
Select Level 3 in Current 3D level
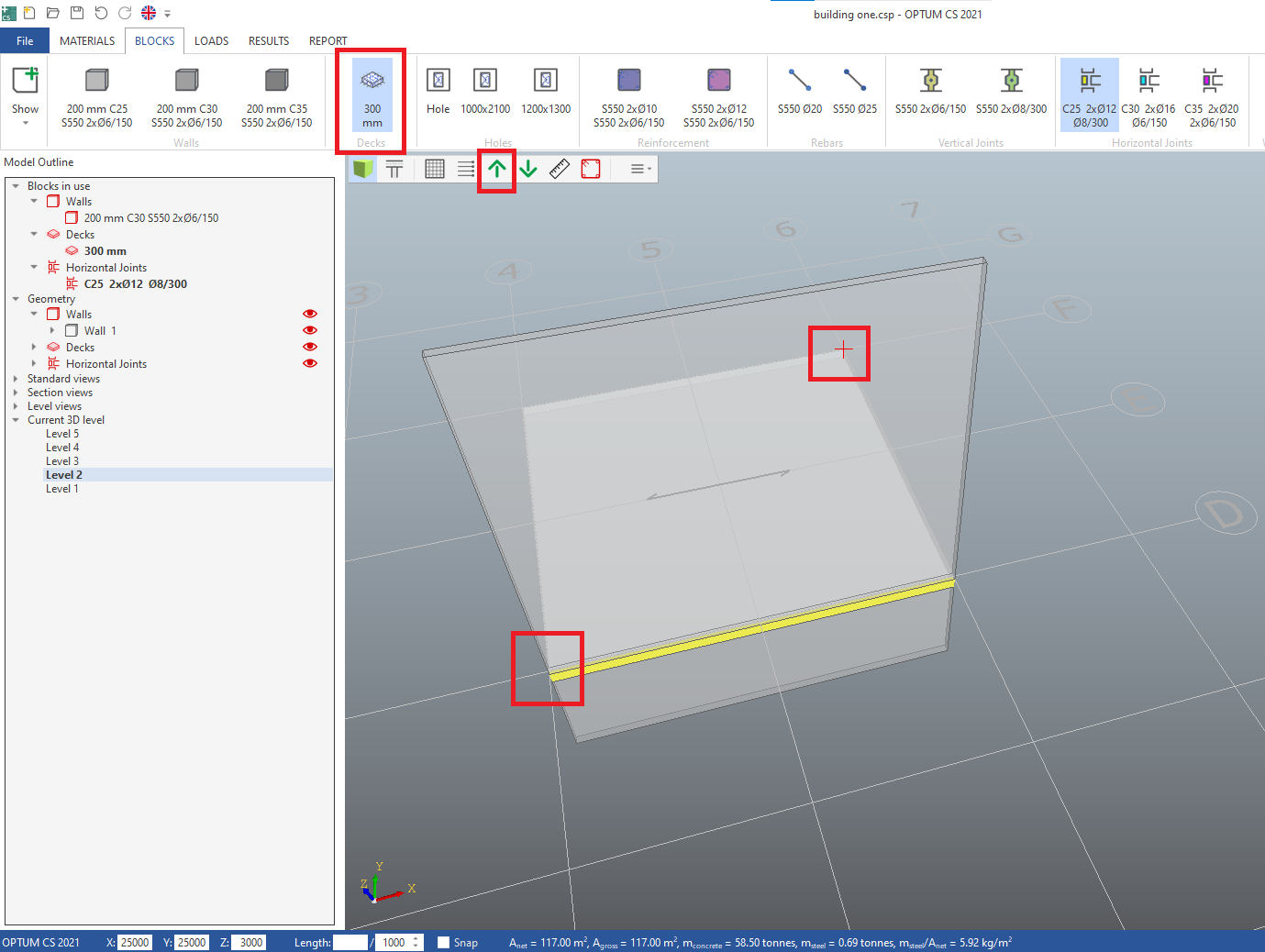pos(62,461)
